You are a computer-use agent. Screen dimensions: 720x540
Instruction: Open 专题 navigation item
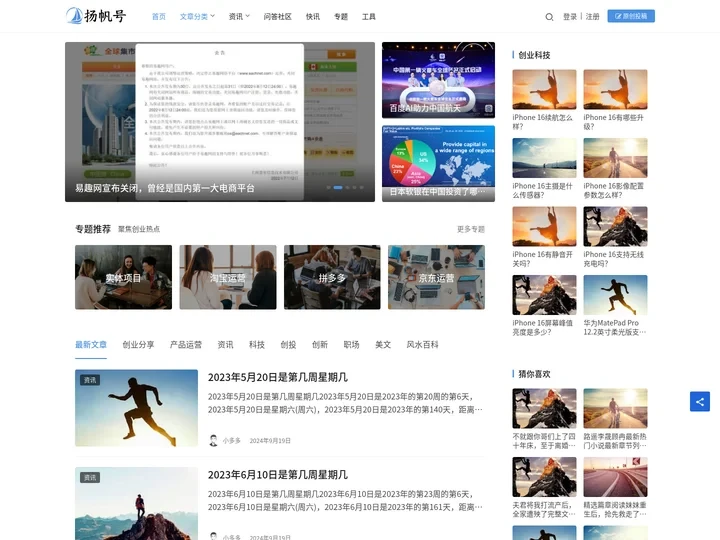tap(341, 17)
